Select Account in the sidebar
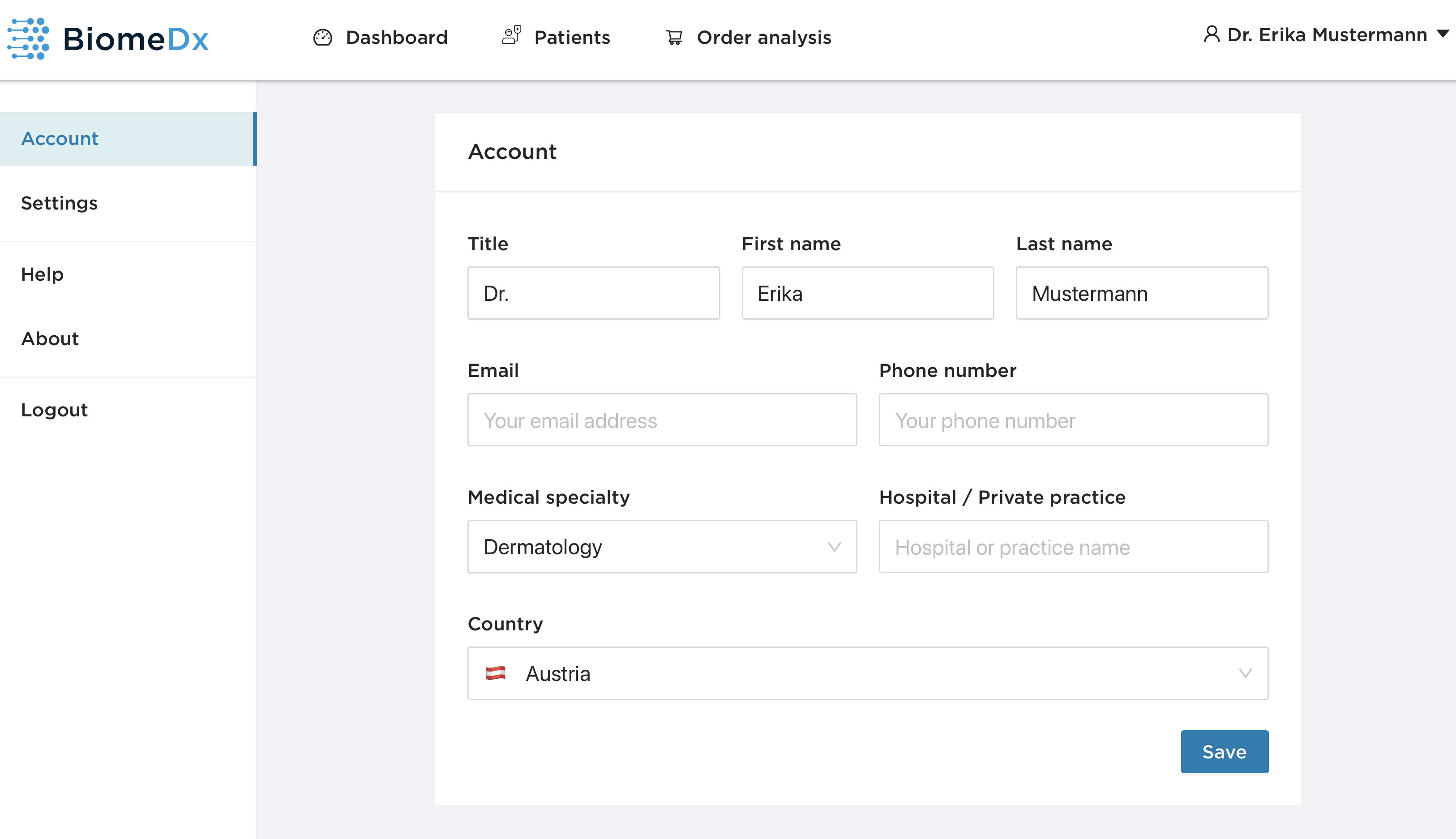This screenshot has height=839, width=1456. pos(128,139)
